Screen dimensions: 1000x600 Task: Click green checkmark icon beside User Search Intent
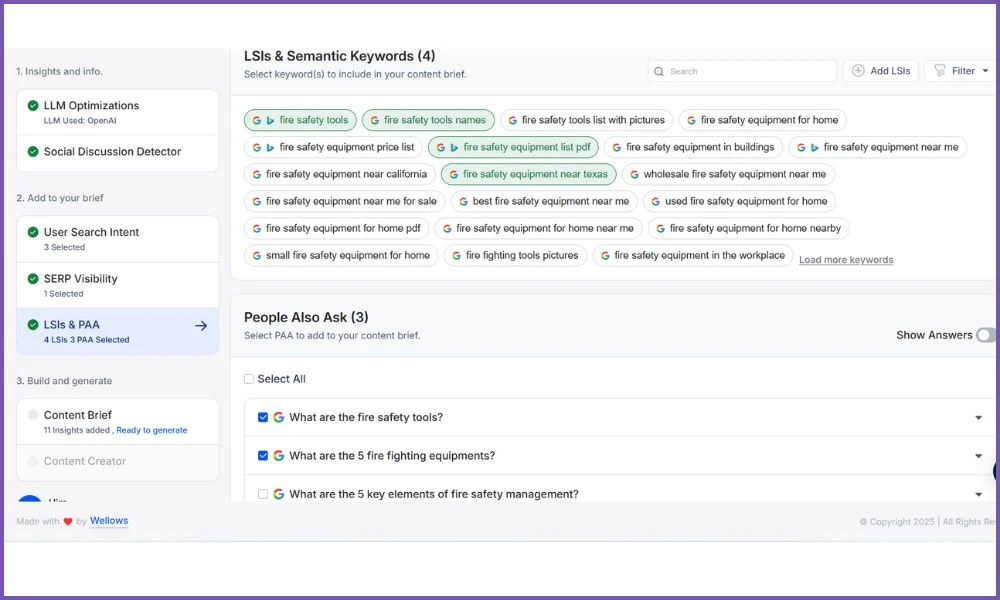pyautogui.click(x=33, y=232)
